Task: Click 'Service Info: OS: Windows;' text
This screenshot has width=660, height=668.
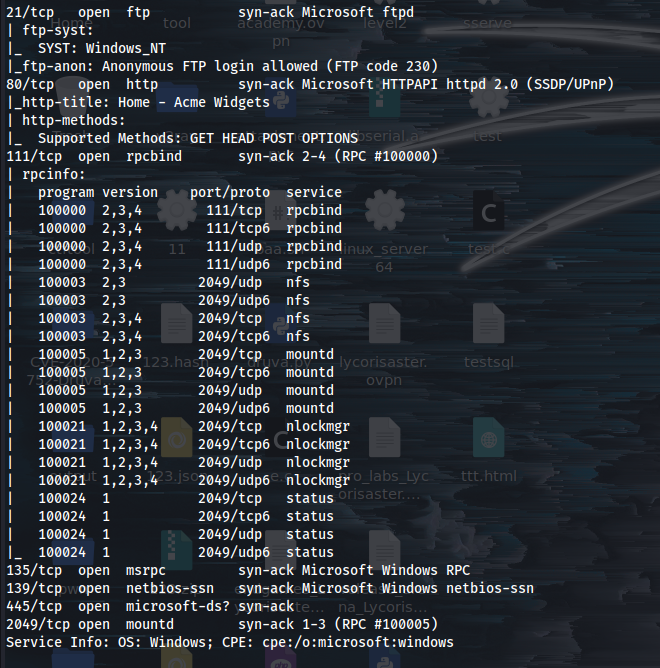Action: click(x=110, y=642)
